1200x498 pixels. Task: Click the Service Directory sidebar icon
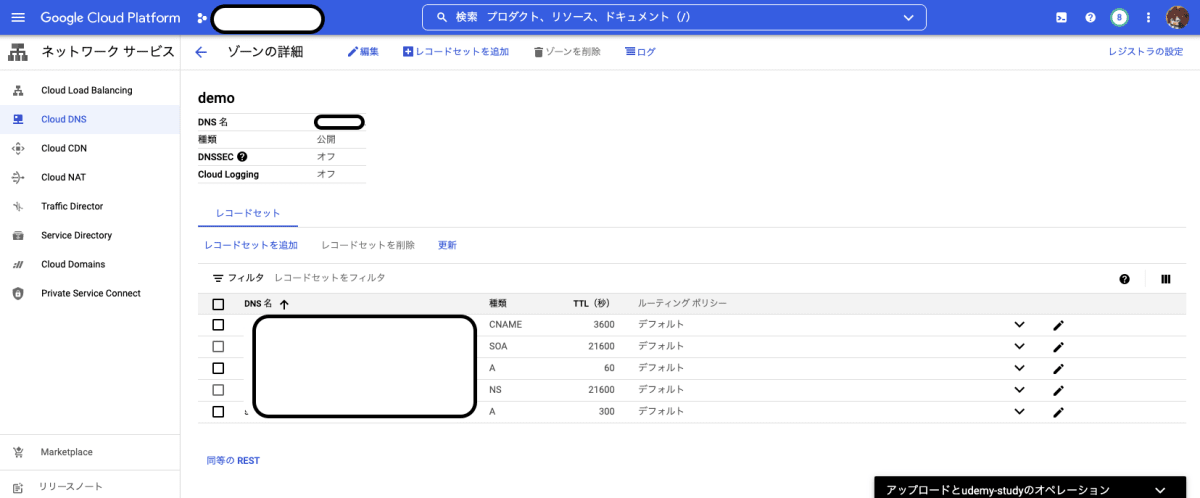click(17, 235)
